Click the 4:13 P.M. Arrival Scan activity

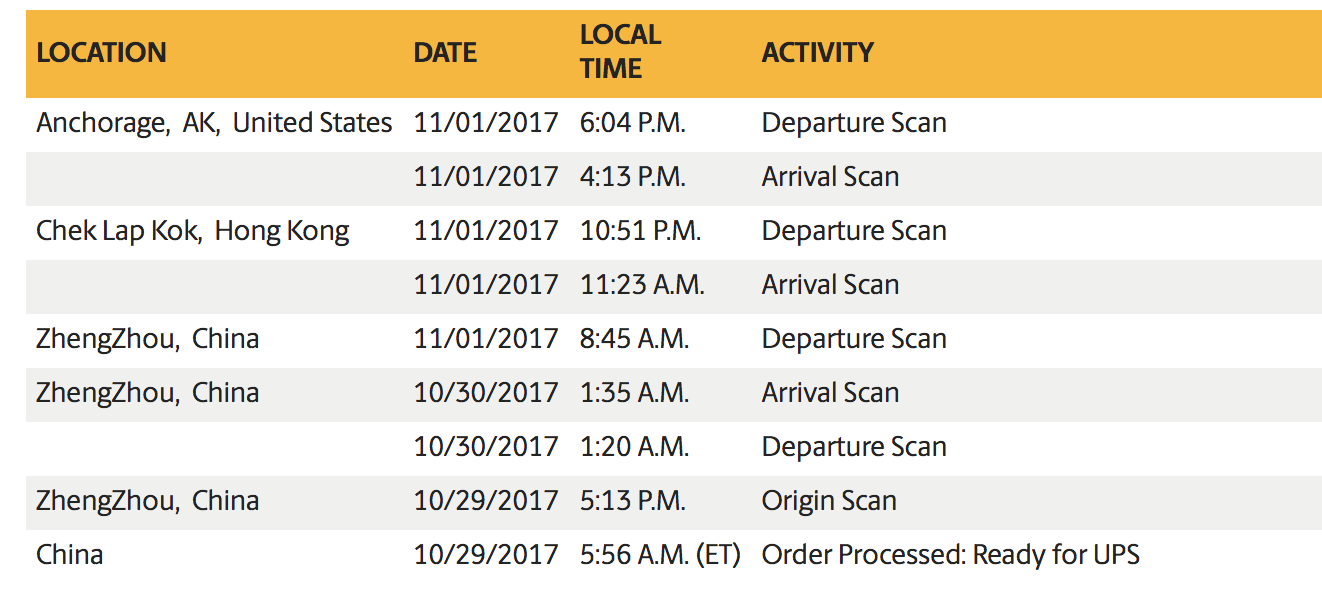[830, 177]
